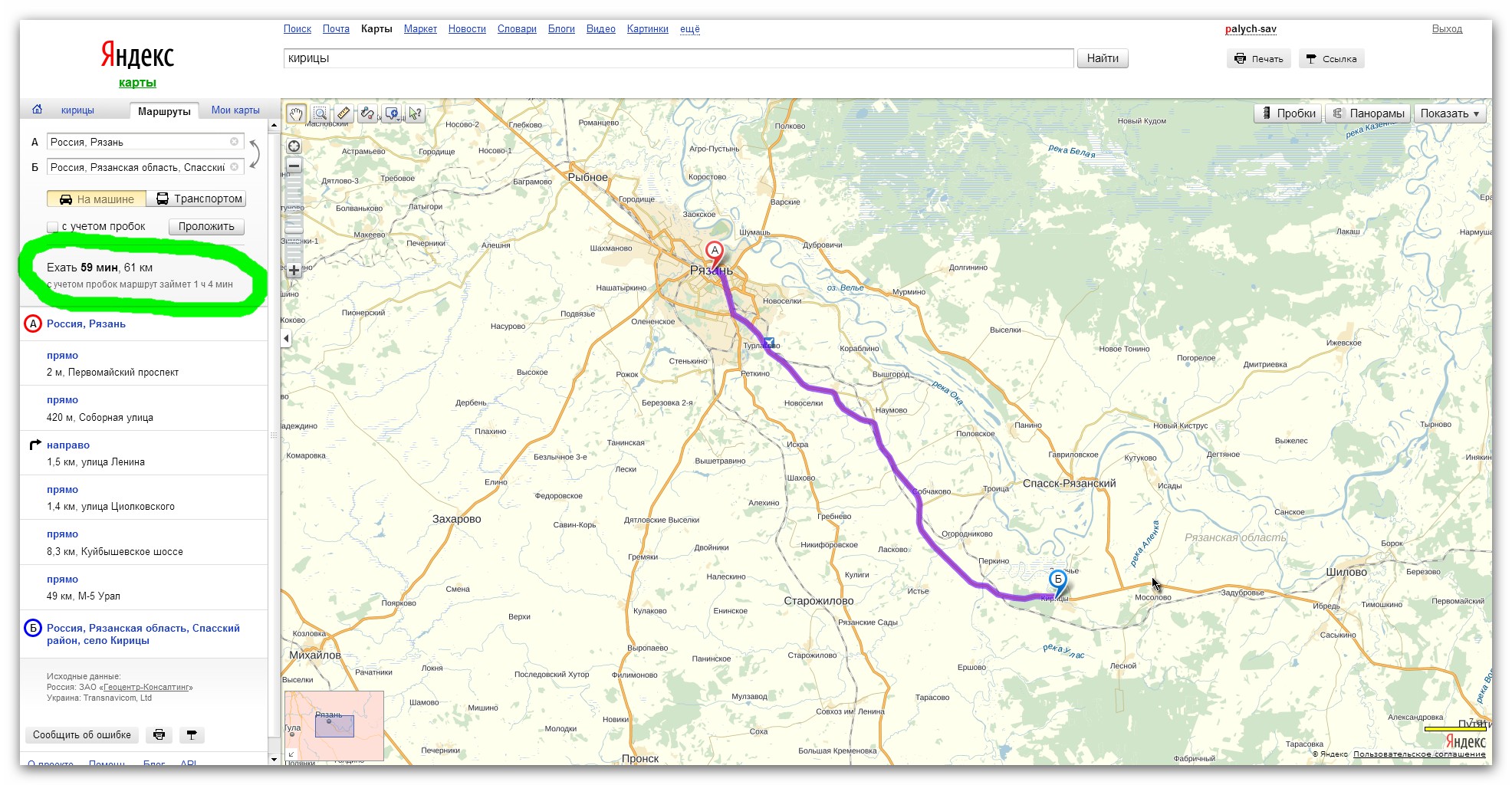The width and height of the screenshot is (1512, 785).
Task: Open Почта in top navigation
Action: click(336, 29)
